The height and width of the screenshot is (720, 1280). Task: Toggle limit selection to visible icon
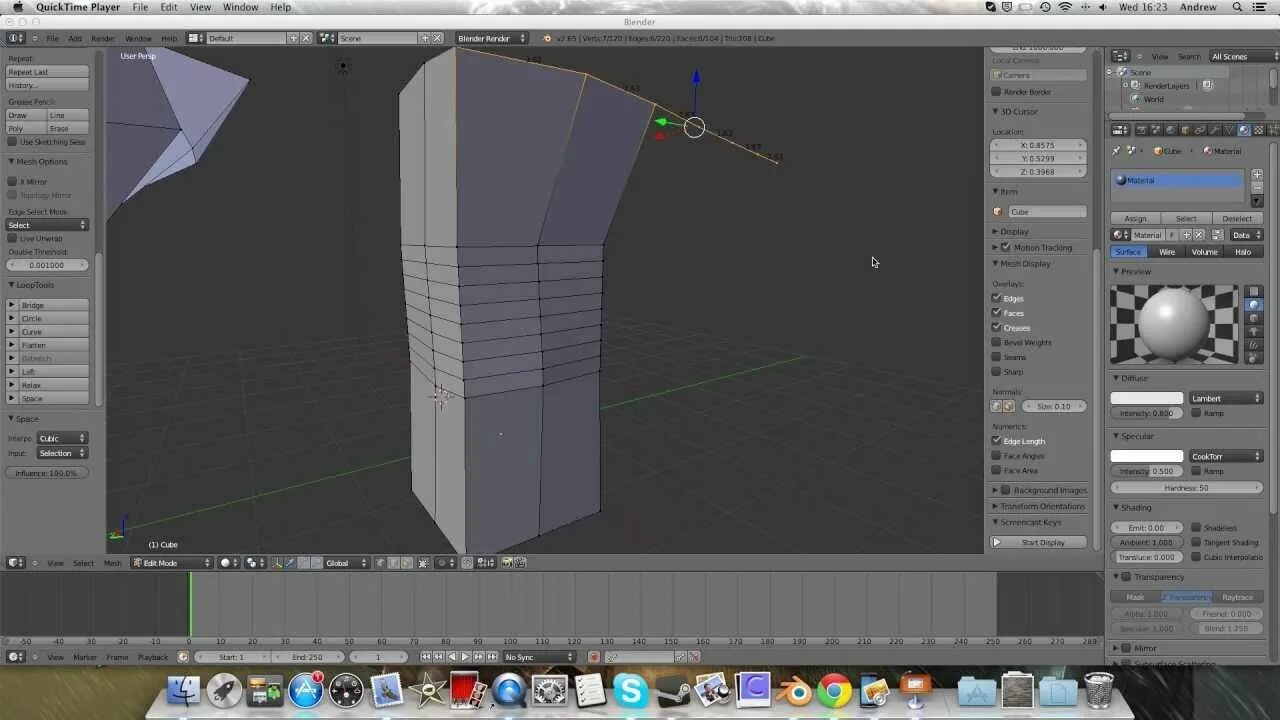tap(423, 563)
